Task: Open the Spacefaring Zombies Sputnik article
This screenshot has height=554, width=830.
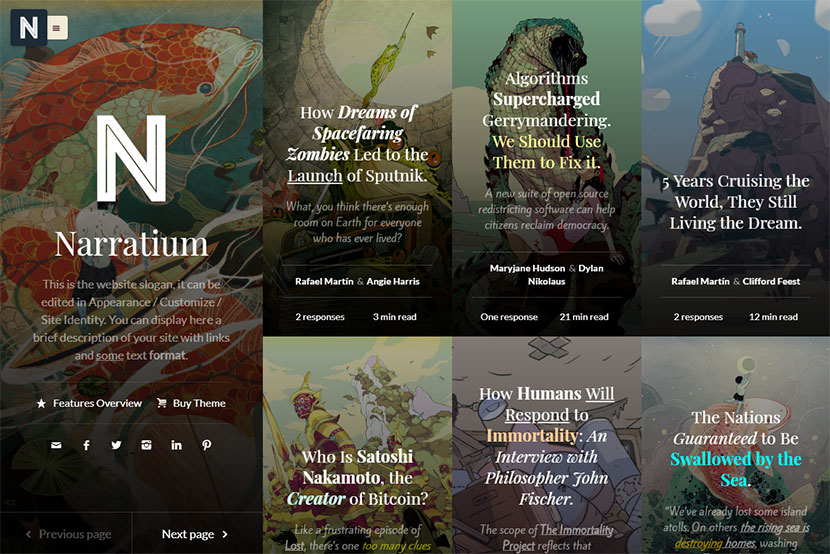Action: pyautogui.click(x=357, y=144)
